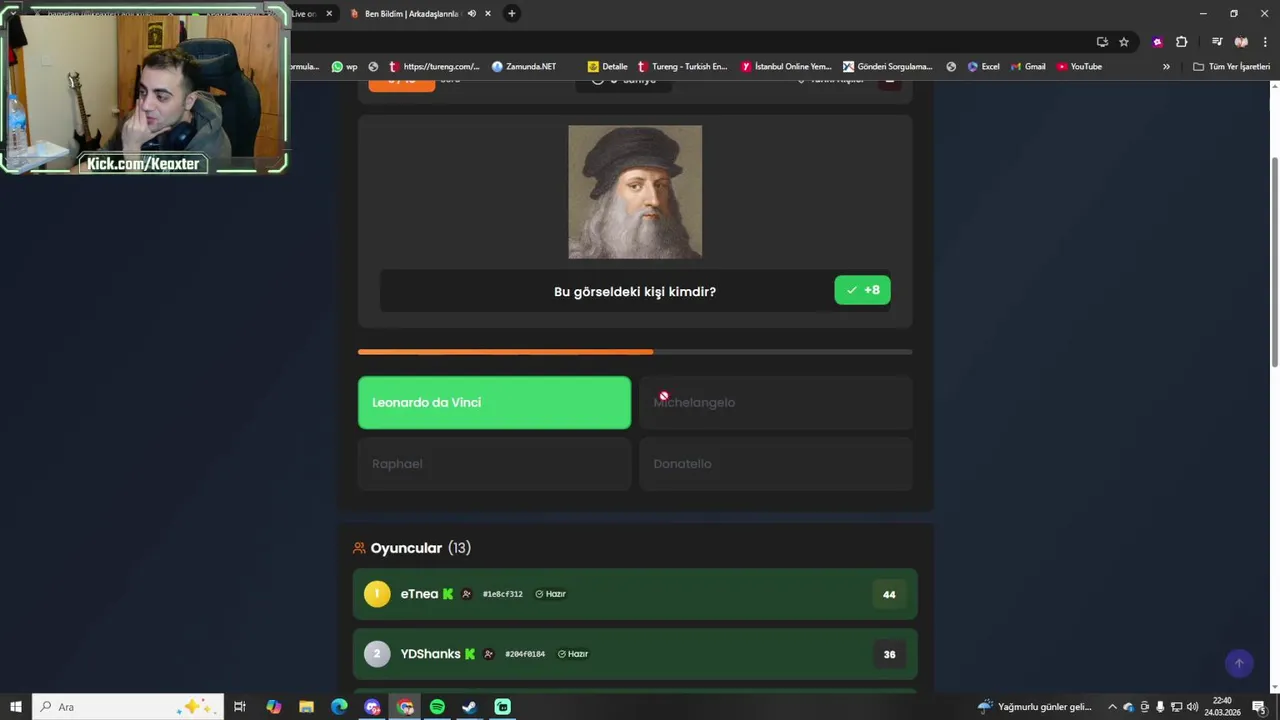Image resolution: width=1280 pixels, height=720 pixels.
Task: Open the tureng.com bookmark
Action: pos(434,66)
